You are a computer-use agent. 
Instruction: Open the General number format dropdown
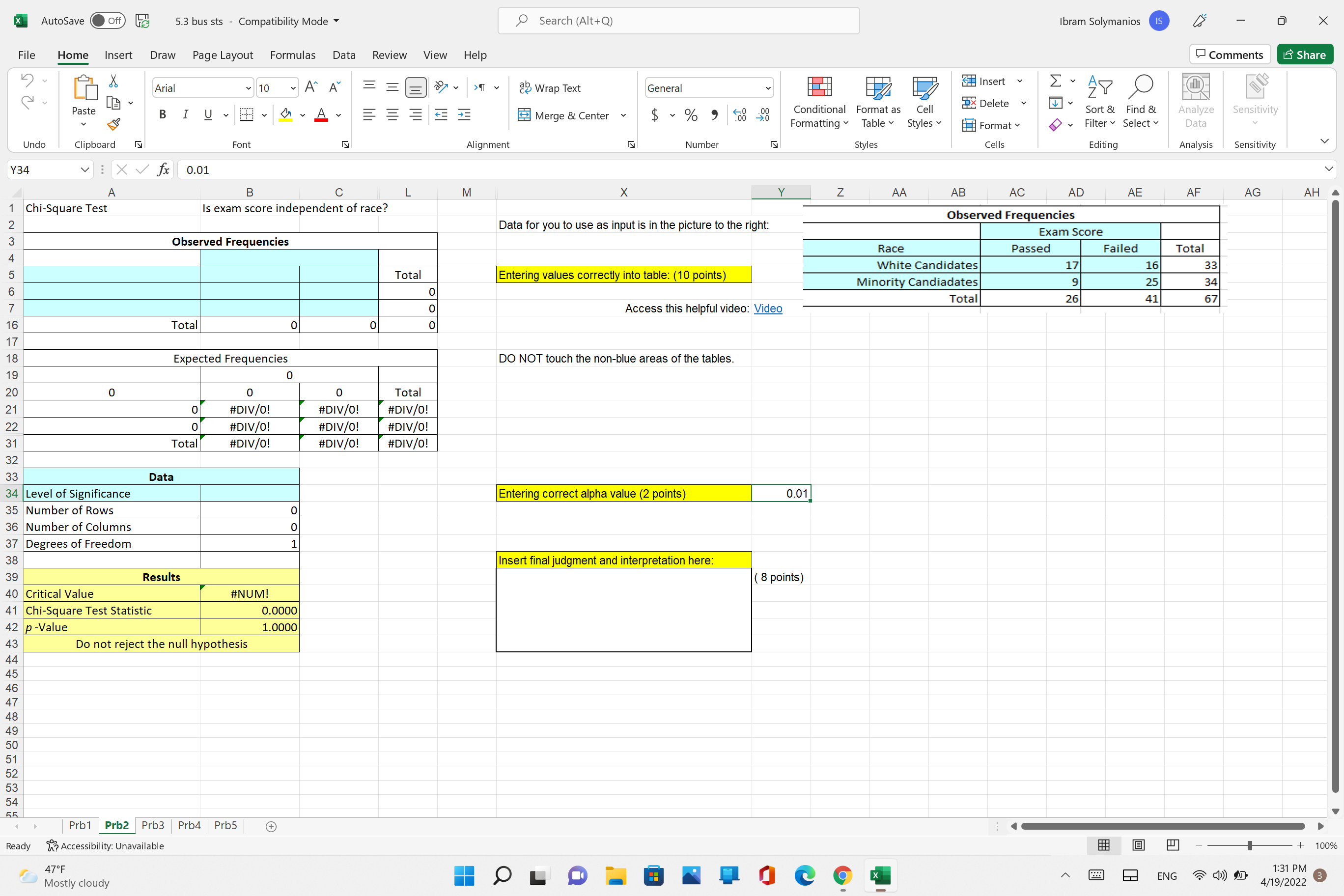[x=767, y=88]
